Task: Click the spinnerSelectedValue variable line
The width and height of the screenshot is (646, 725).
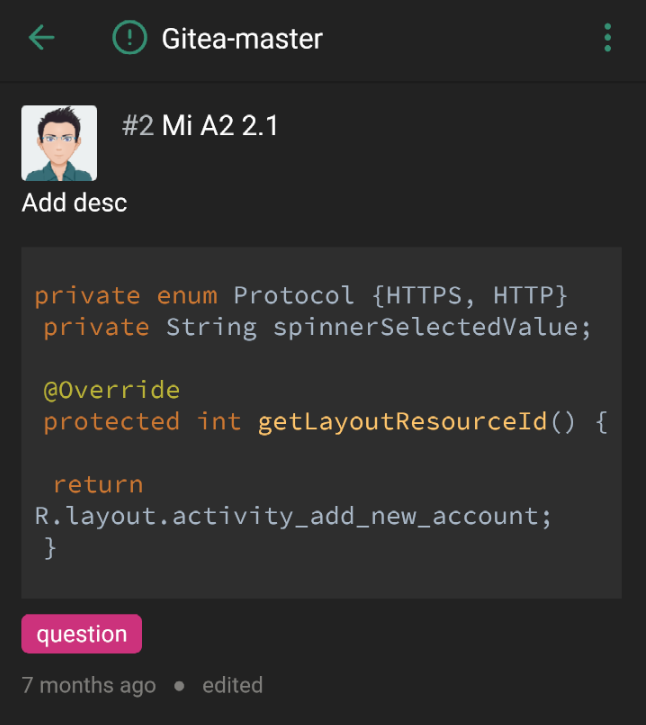Action: pyautogui.click(x=317, y=327)
